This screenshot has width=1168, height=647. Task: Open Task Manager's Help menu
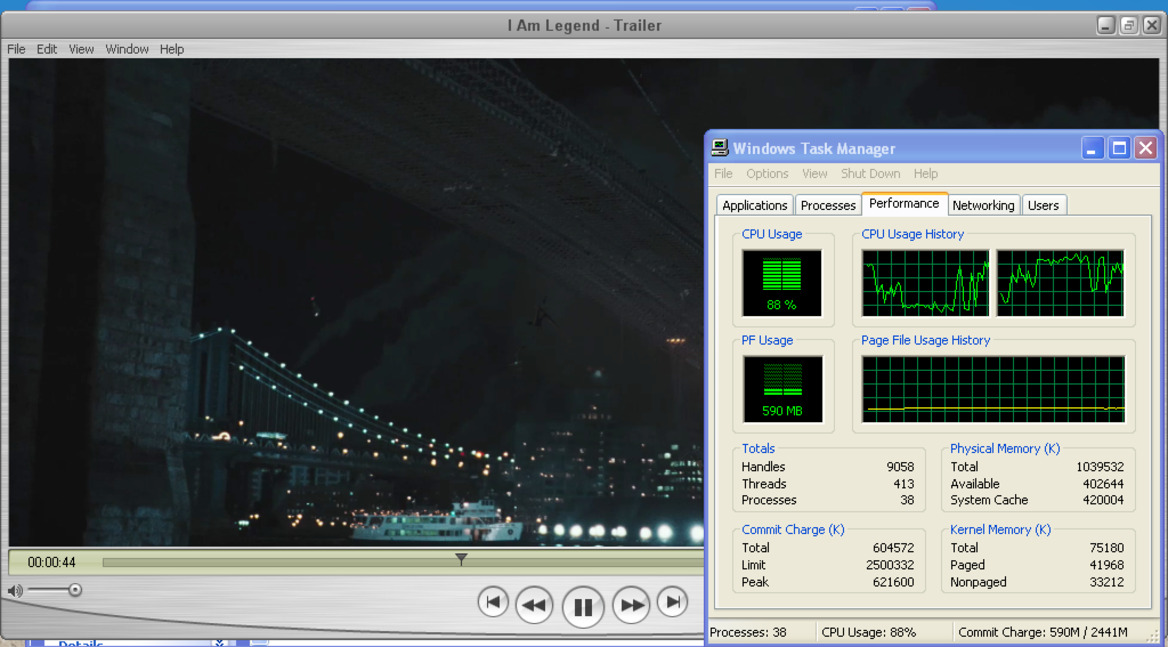(x=926, y=173)
